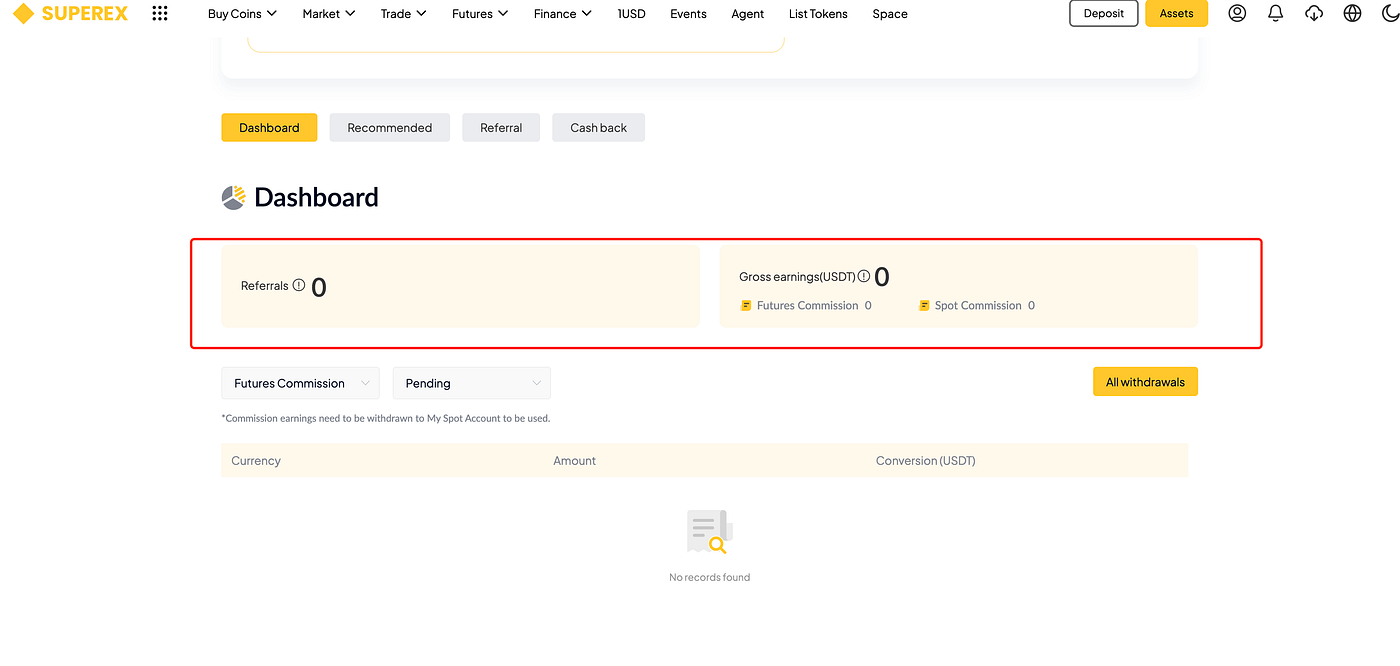1400x666 pixels.
Task: Select the Referral tab
Action: click(x=501, y=127)
